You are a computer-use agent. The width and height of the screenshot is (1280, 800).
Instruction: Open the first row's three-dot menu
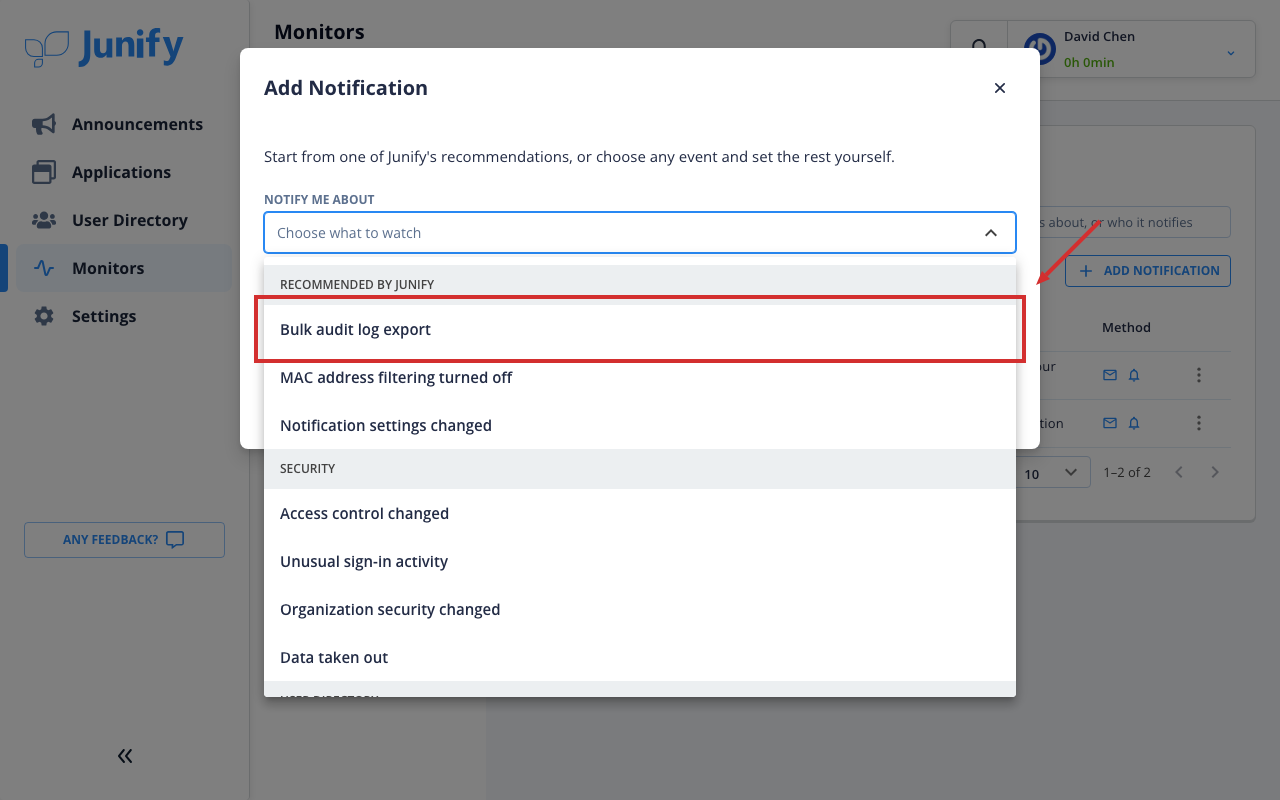tap(1199, 375)
